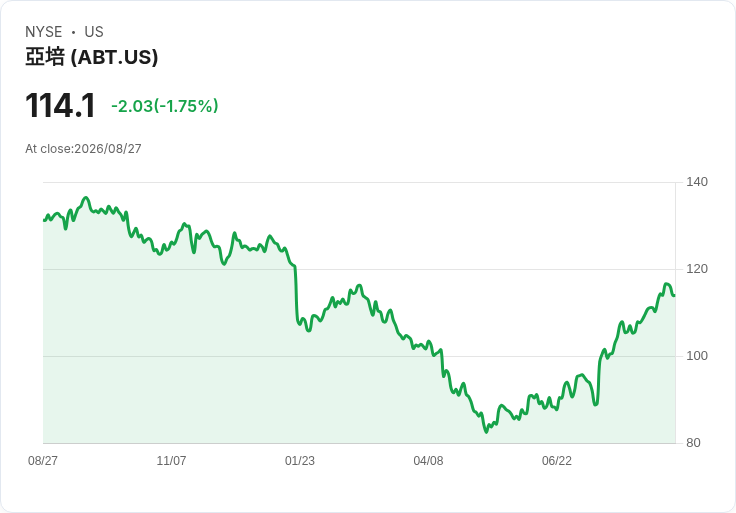The width and height of the screenshot is (736, 513).
Task: Click the 08/27 x-axis date label
Action: [43, 460]
